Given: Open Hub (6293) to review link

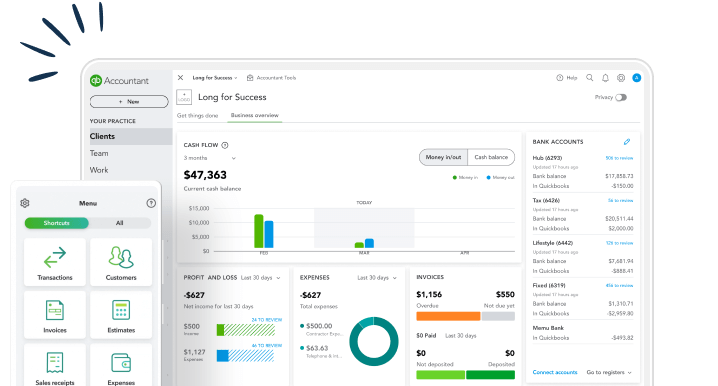Looking at the screenshot, I should click(x=619, y=158).
